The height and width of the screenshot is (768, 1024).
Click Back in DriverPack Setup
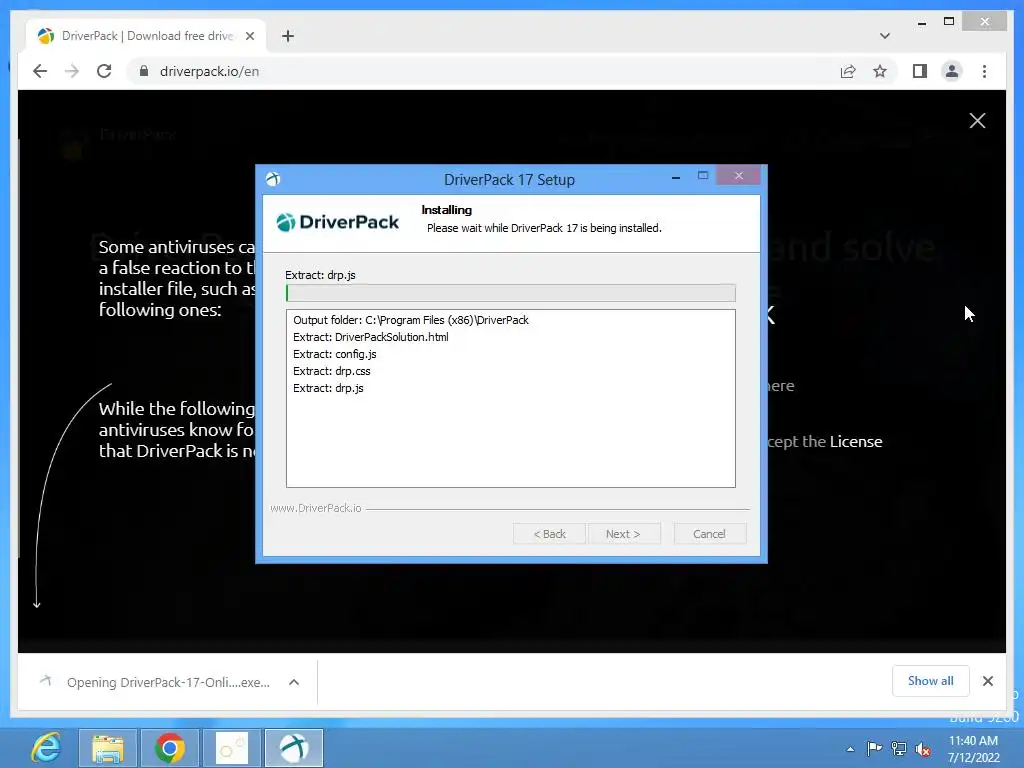click(549, 534)
